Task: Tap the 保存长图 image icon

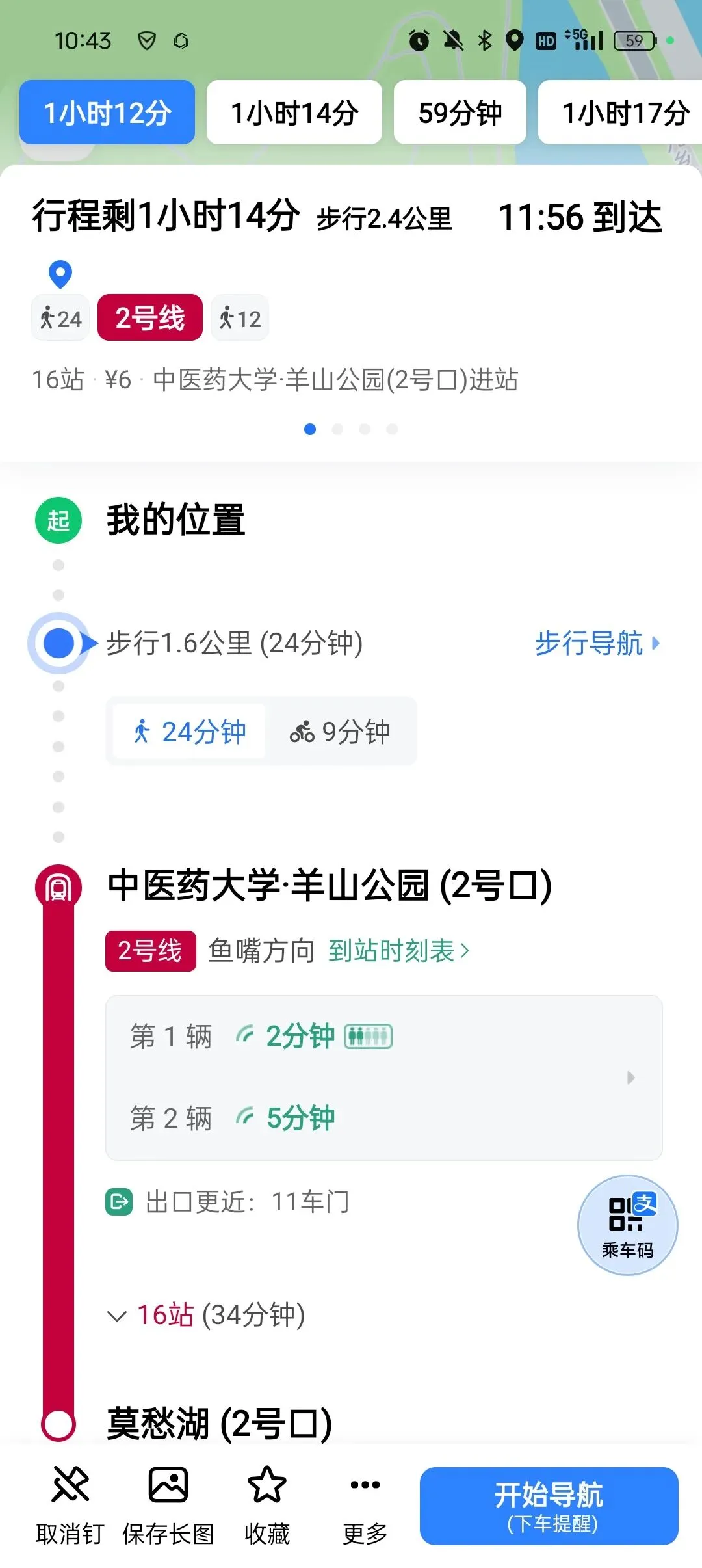Action: point(168,1484)
